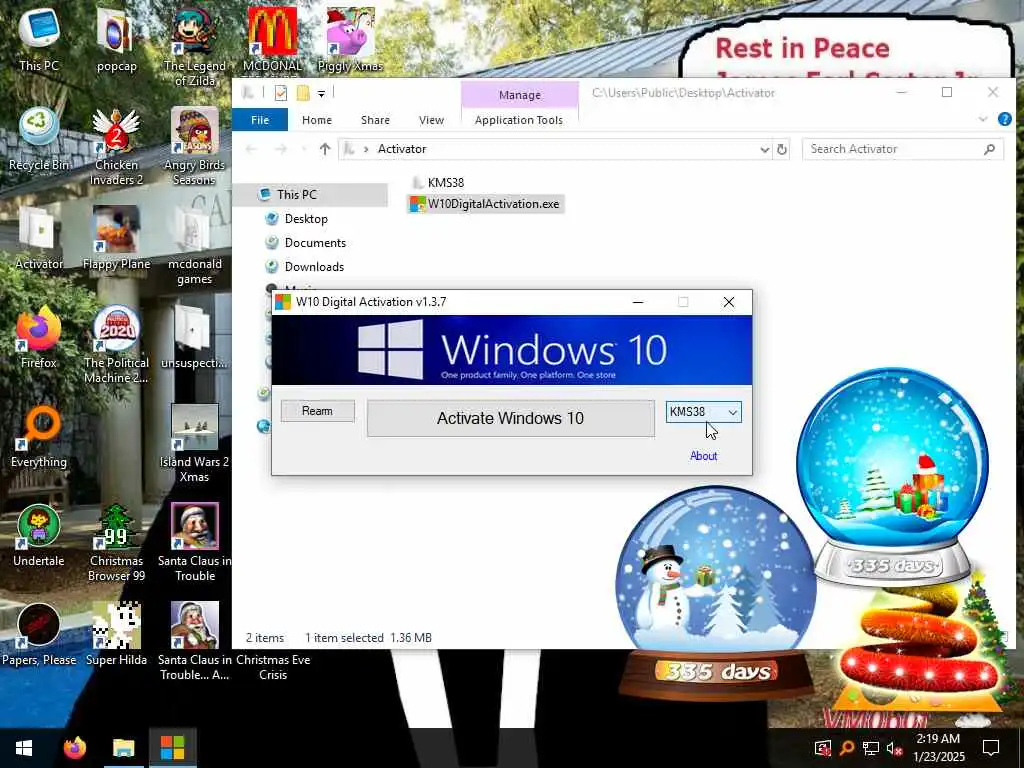Open The Legend of Zilda shortcut

pyautogui.click(x=194, y=47)
